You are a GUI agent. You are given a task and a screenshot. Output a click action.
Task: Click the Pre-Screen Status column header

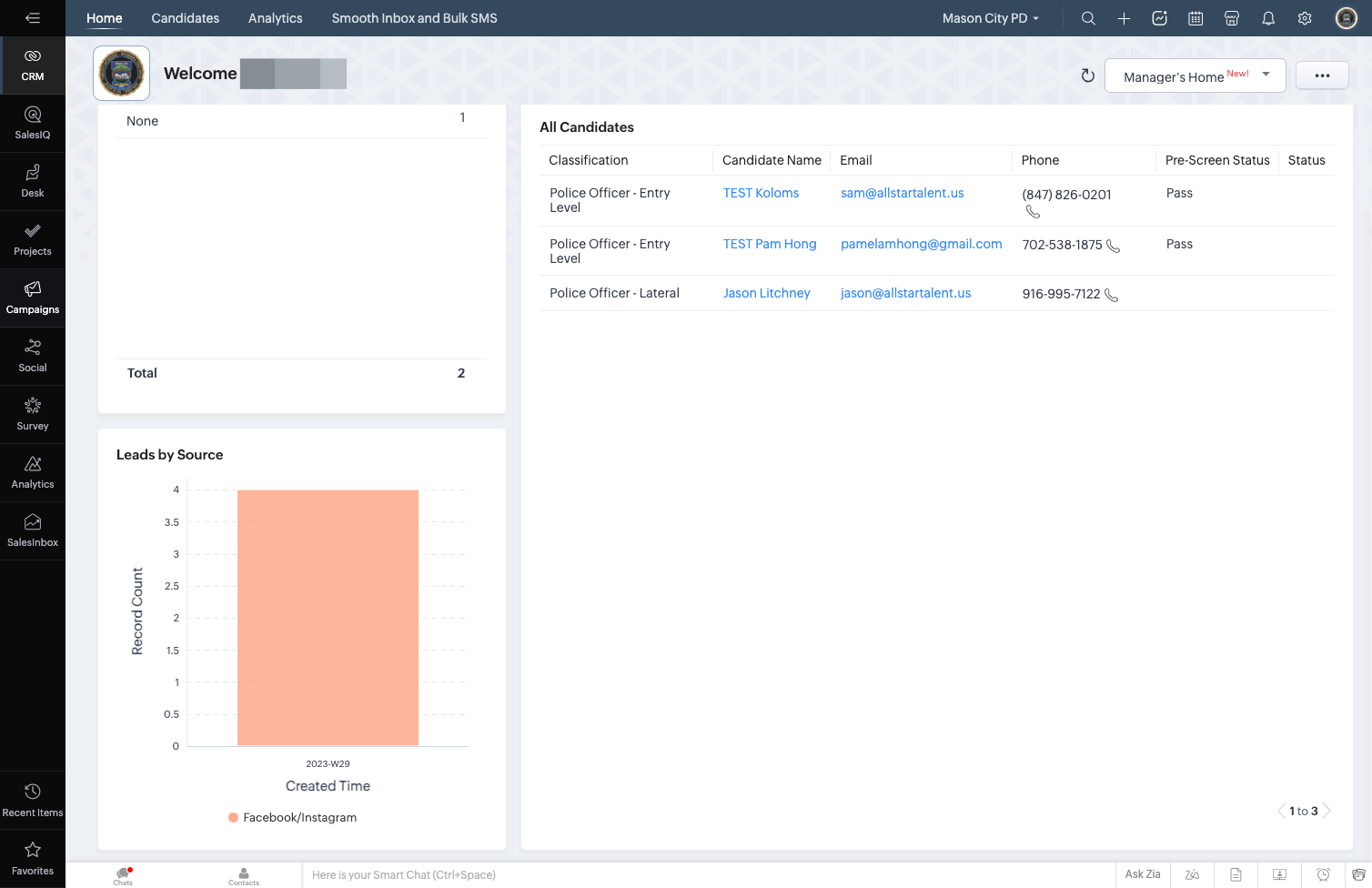[x=1217, y=160]
